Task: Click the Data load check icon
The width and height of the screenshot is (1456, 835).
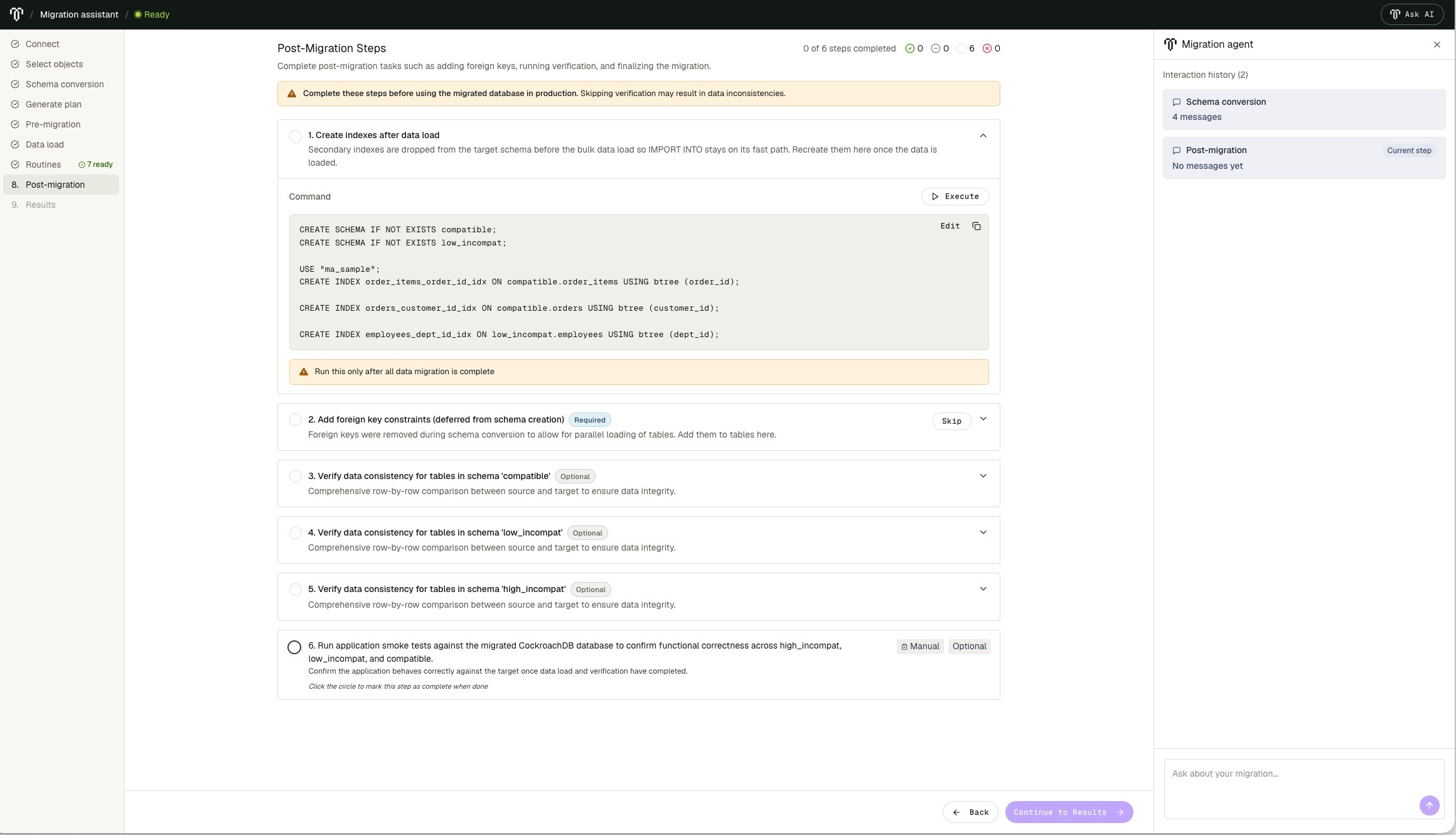Action: [15, 144]
